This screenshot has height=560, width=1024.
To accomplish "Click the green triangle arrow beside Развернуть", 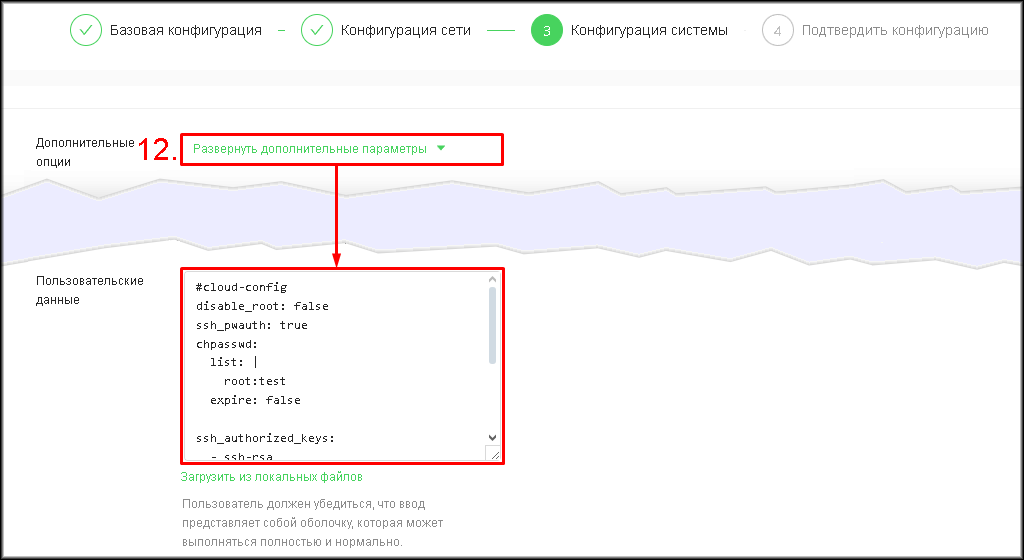I will pos(441,148).
